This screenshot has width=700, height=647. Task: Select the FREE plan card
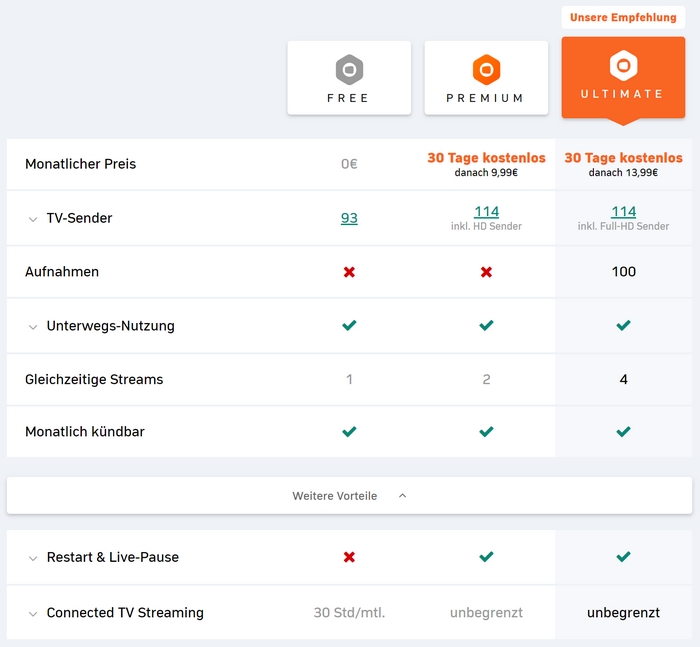pos(349,78)
